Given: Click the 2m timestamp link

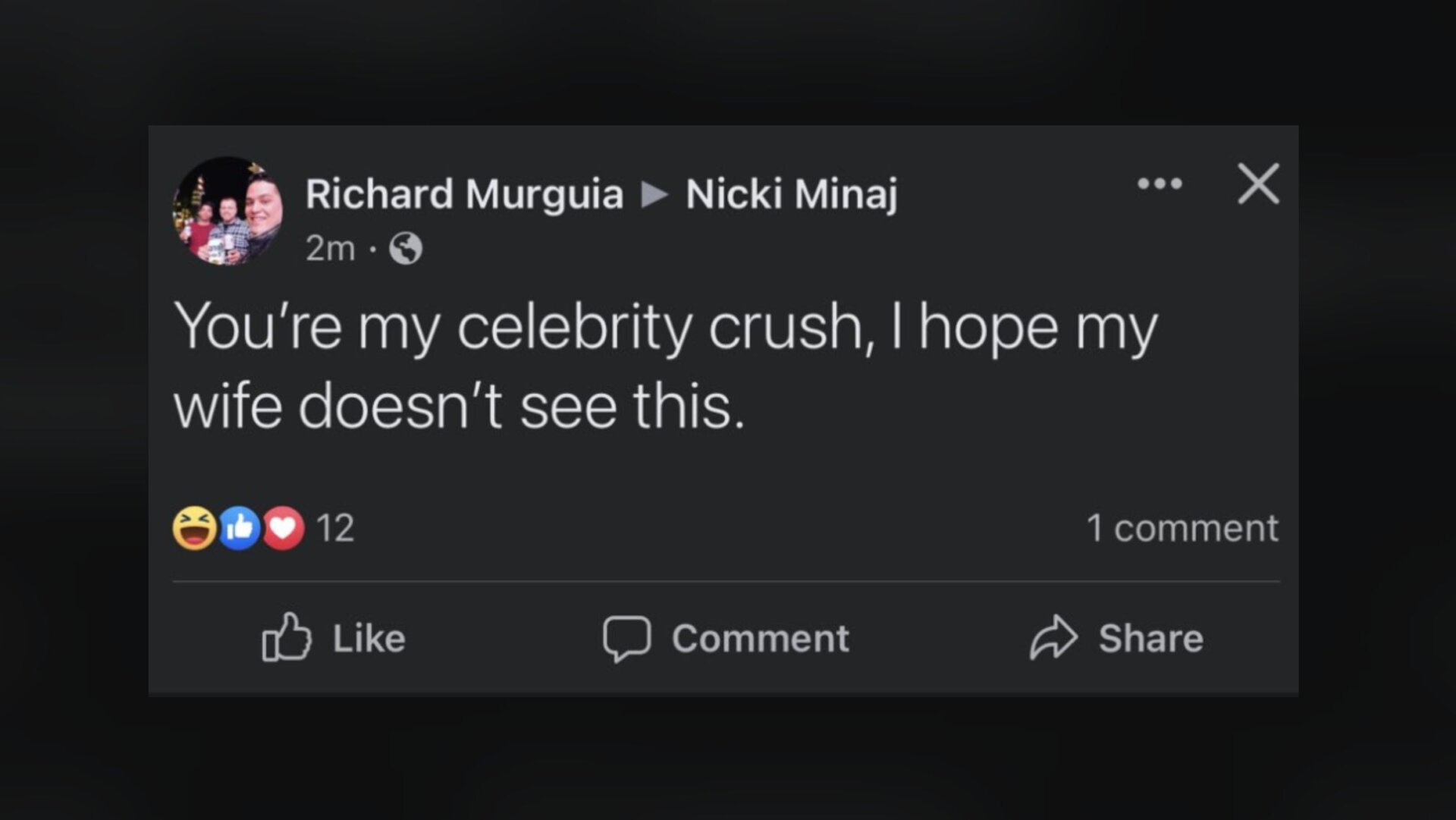Looking at the screenshot, I should pyautogui.click(x=331, y=247).
